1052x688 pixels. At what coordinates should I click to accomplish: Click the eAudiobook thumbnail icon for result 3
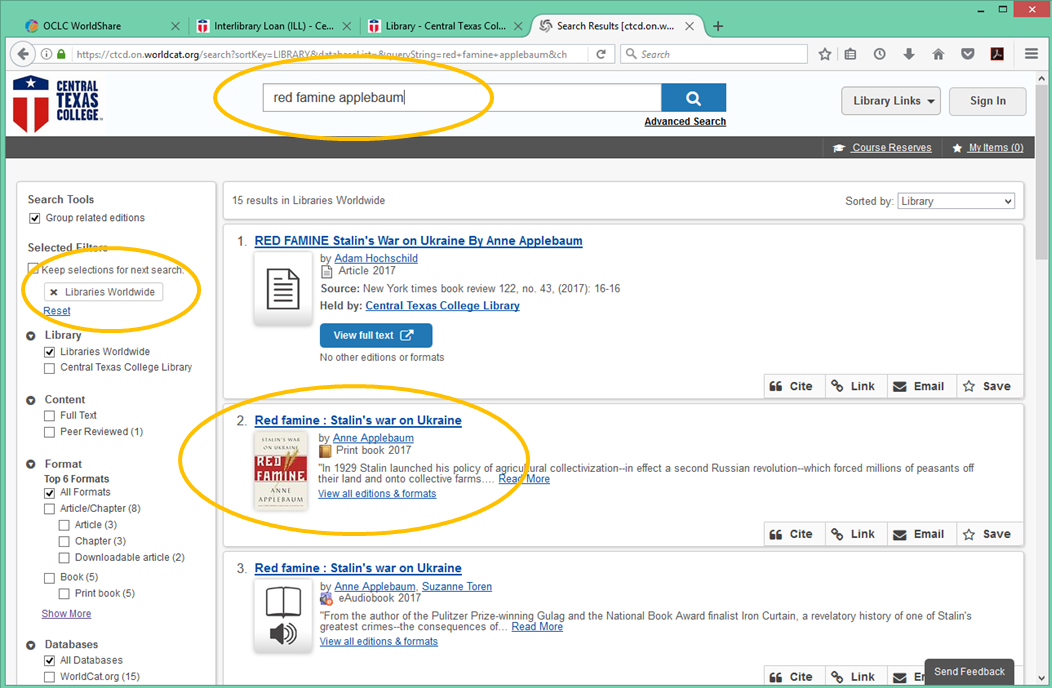coord(282,616)
